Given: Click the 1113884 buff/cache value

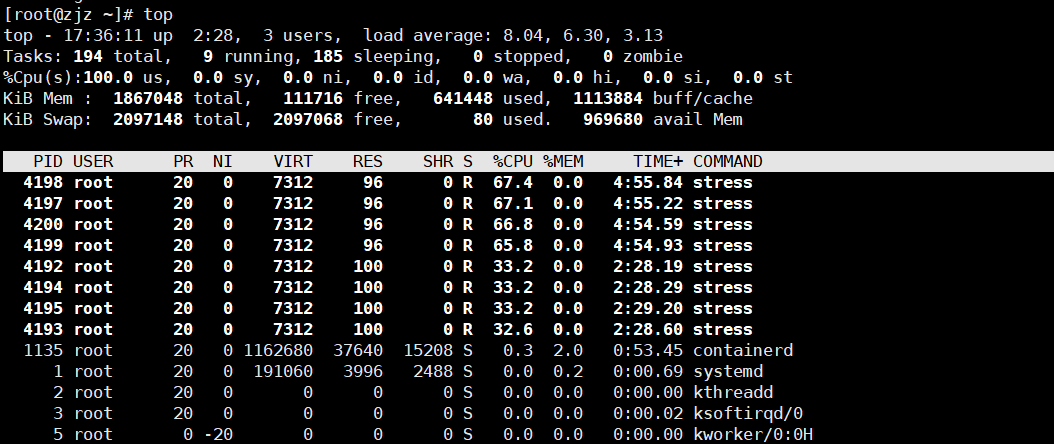Looking at the screenshot, I should point(608,99).
